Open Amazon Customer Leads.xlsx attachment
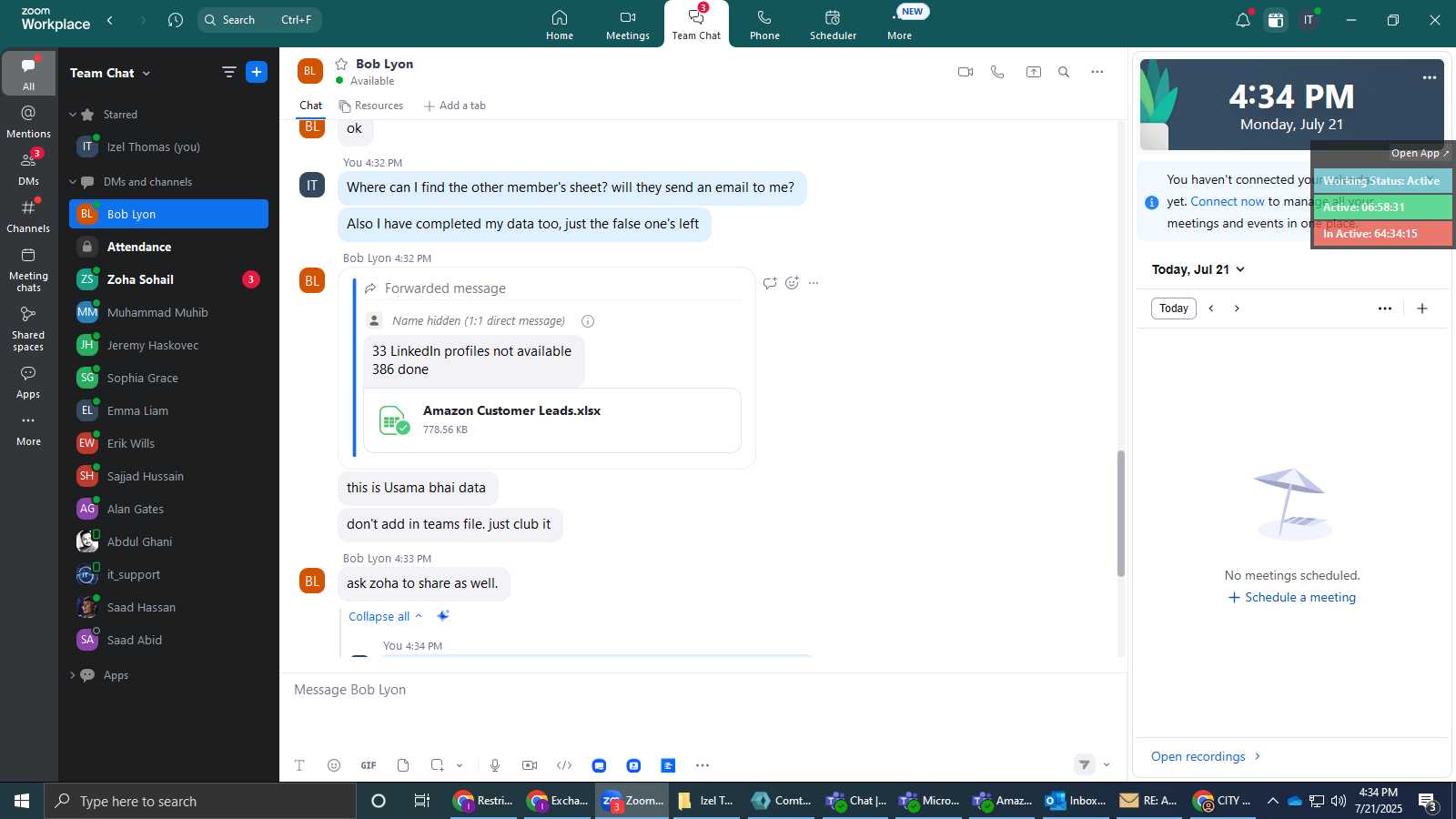The image size is (1456, 819). [552, 420]
